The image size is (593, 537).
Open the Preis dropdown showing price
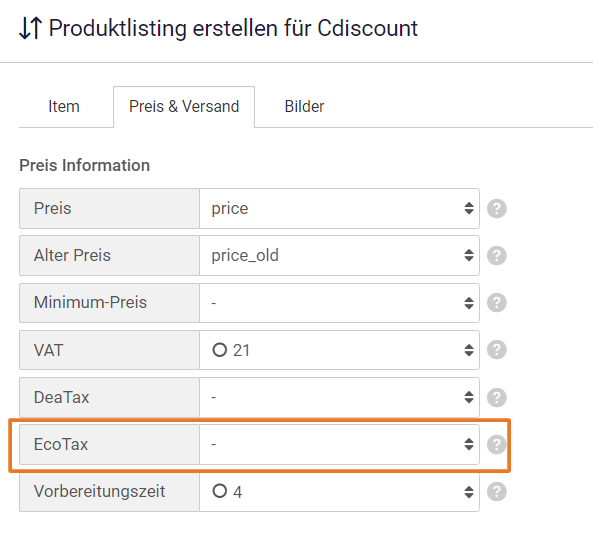click(x=339, y=208)
